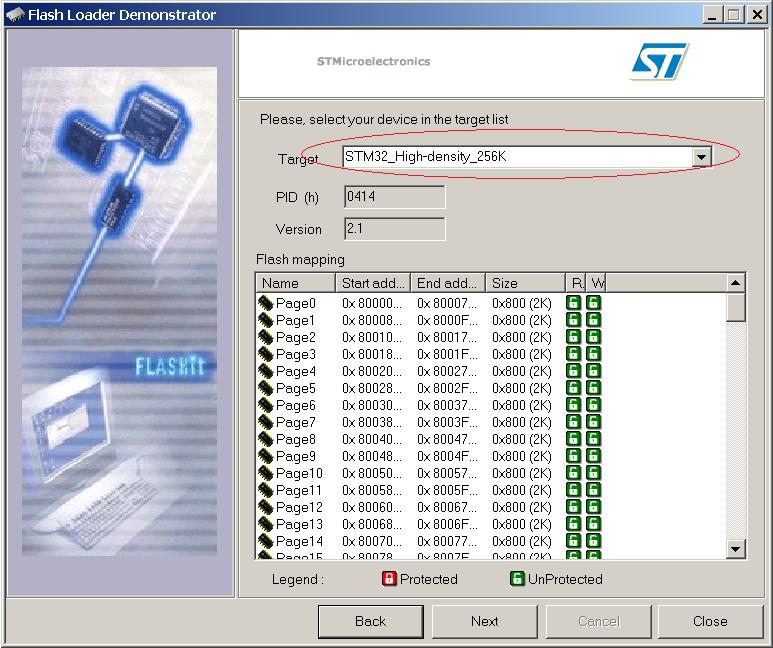This screenshot has width=773, height=648.
Task: Click the write lock icon on Page13 row
Action: (x=594, y=525)
